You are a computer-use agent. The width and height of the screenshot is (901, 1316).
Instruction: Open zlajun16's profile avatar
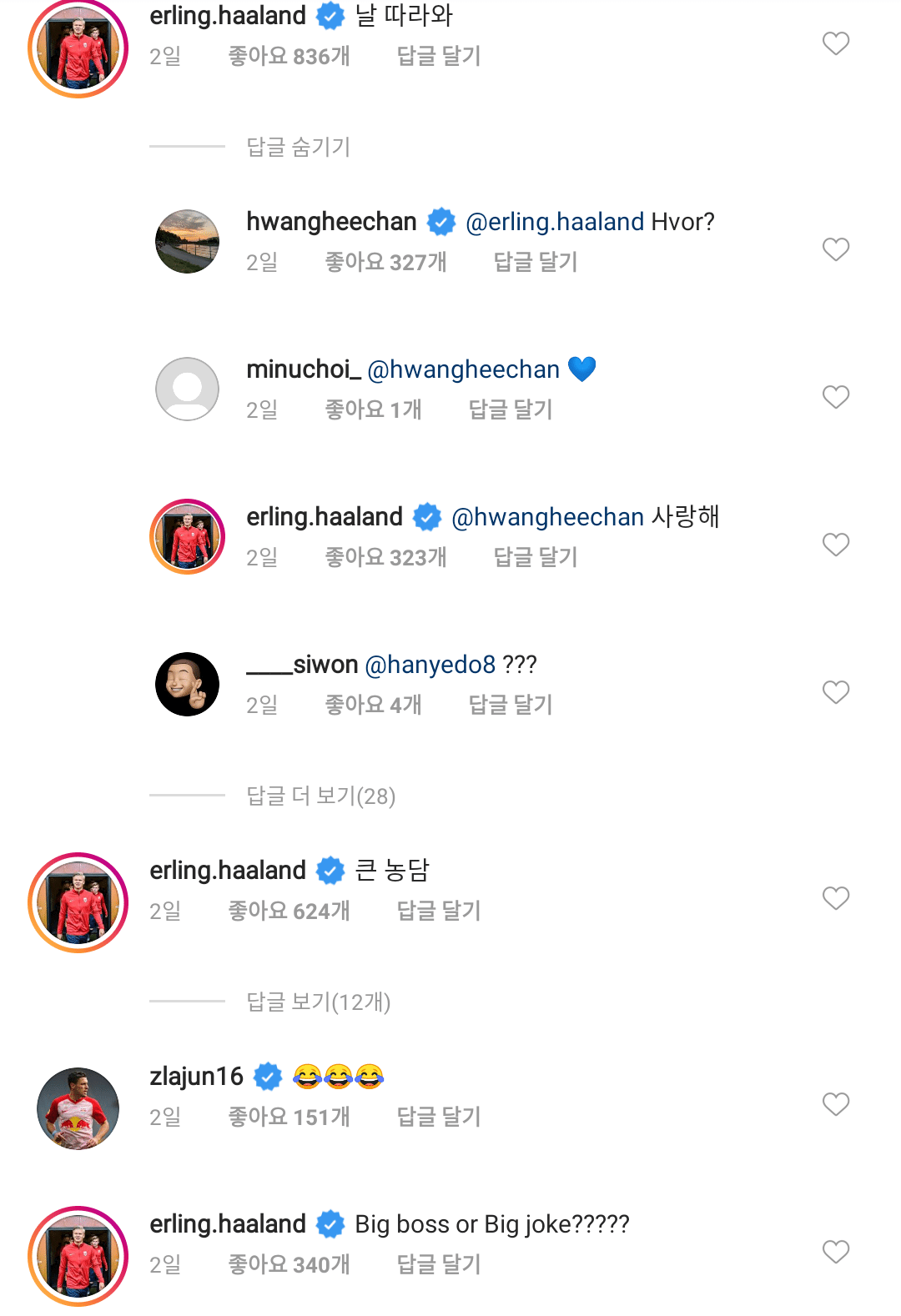[78, 1108]
